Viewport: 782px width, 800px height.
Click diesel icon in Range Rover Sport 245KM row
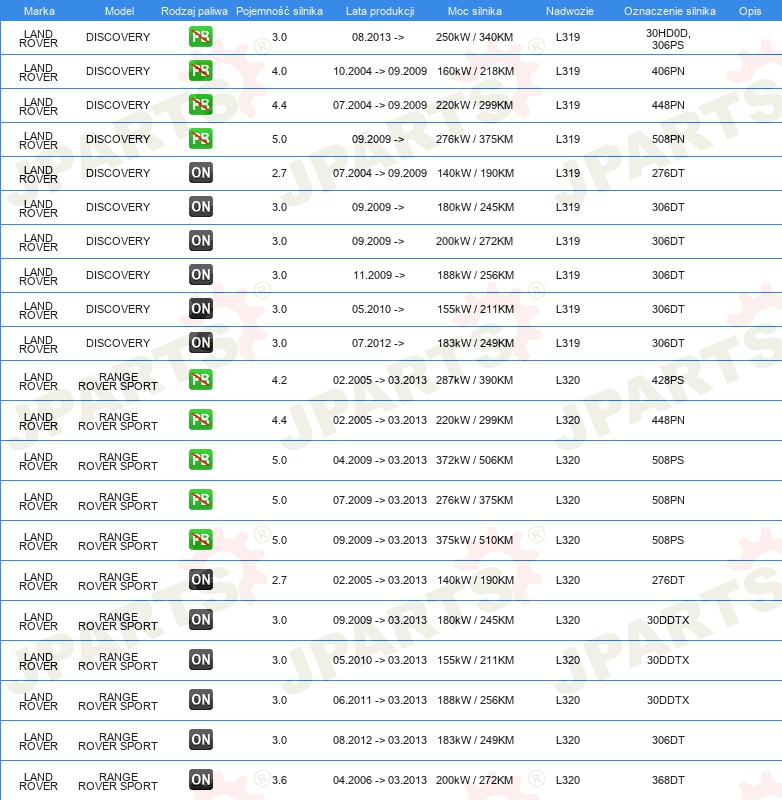(200, 620)
